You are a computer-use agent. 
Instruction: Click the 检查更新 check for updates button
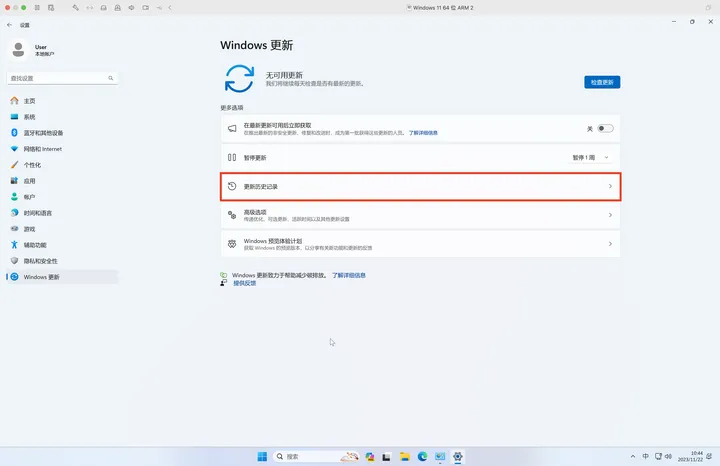click(x=602, y=82)
